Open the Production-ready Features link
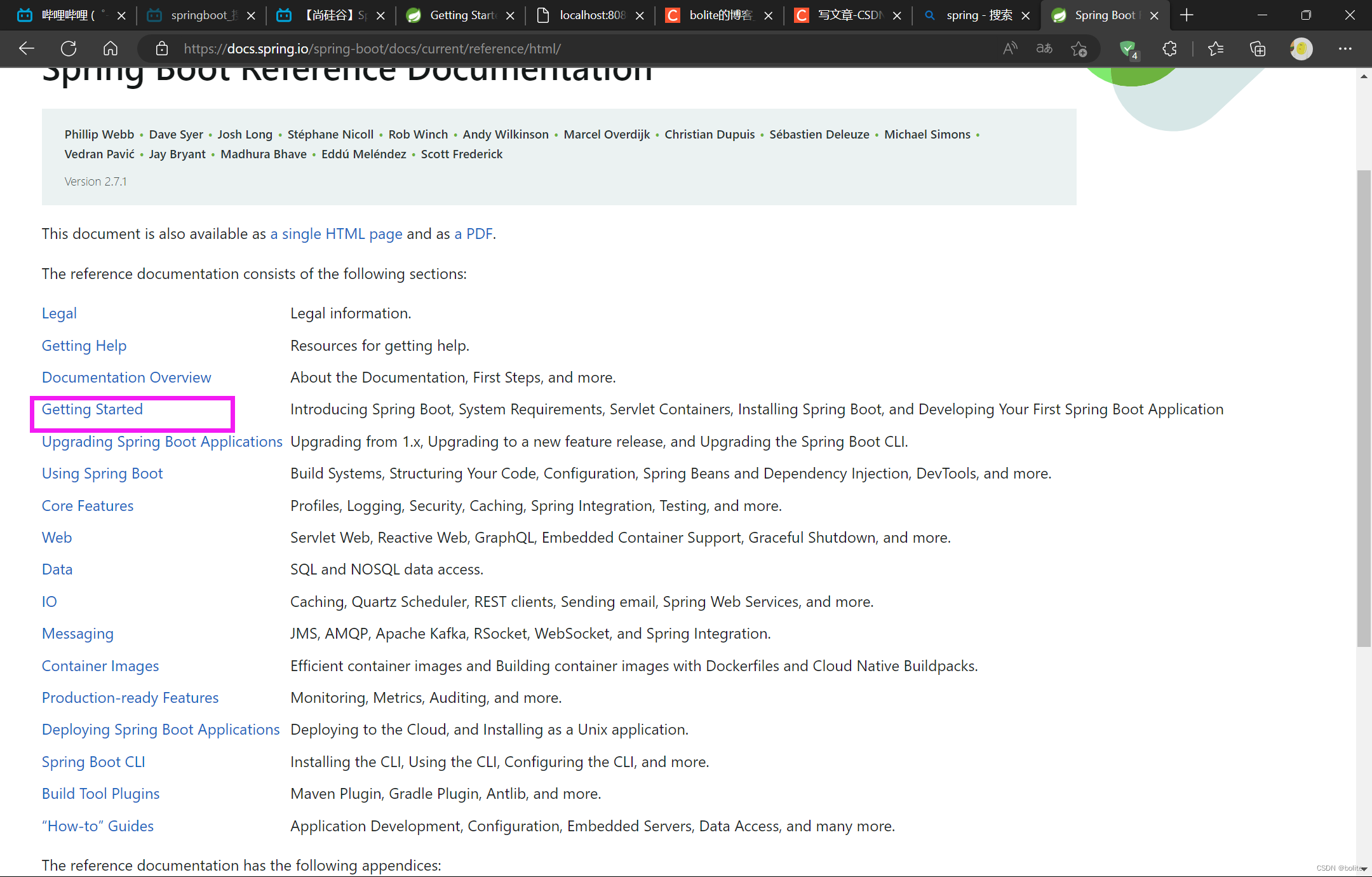 (x=130, y=698)
